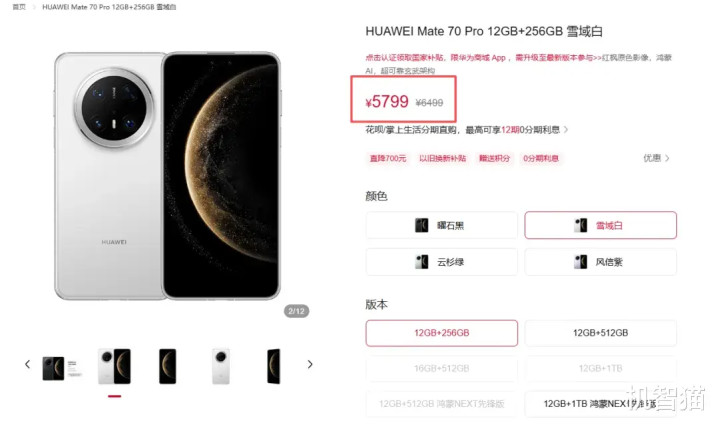Expand 优惠 promotions chevron
This screenshot has height=429, width=719.
[656, 158]
